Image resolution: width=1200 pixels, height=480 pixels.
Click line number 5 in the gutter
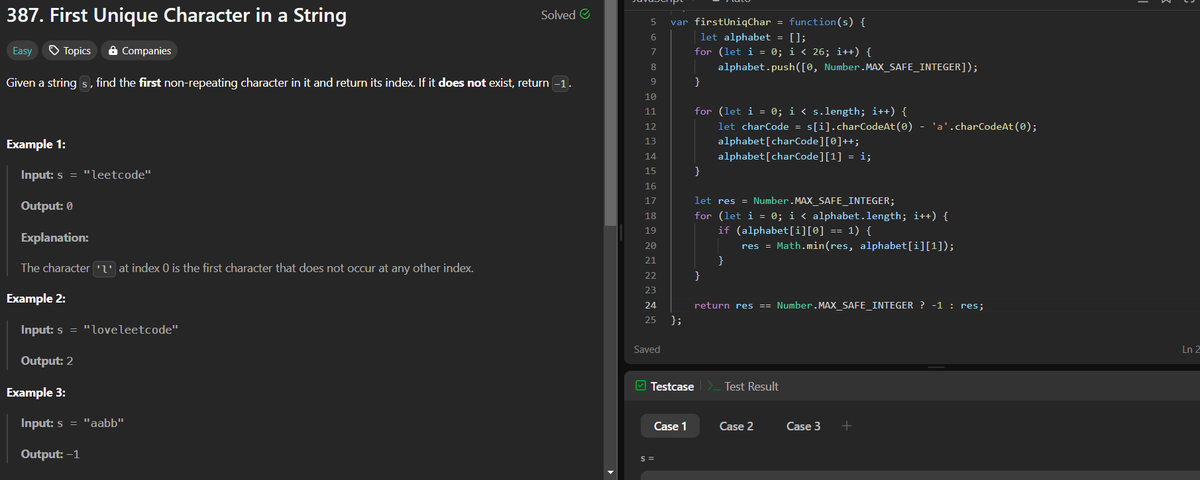tap(652, 21)
